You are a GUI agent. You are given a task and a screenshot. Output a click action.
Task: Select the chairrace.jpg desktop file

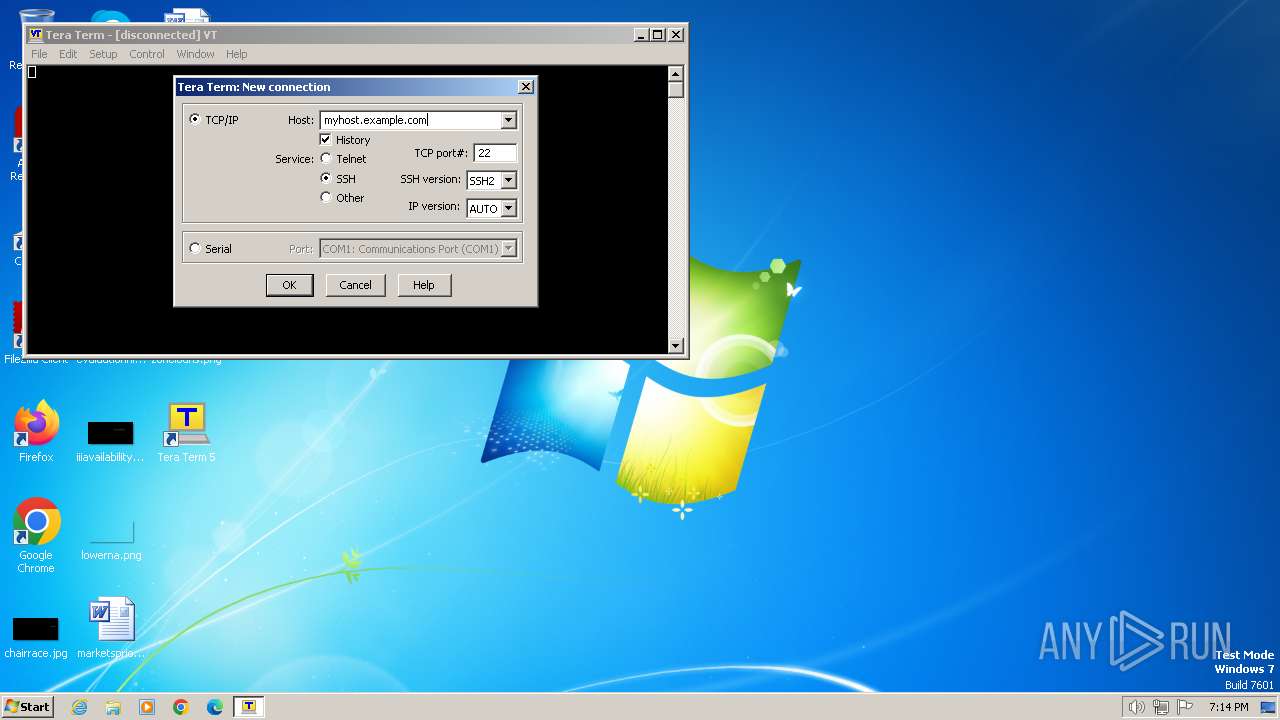coord(36,635)
